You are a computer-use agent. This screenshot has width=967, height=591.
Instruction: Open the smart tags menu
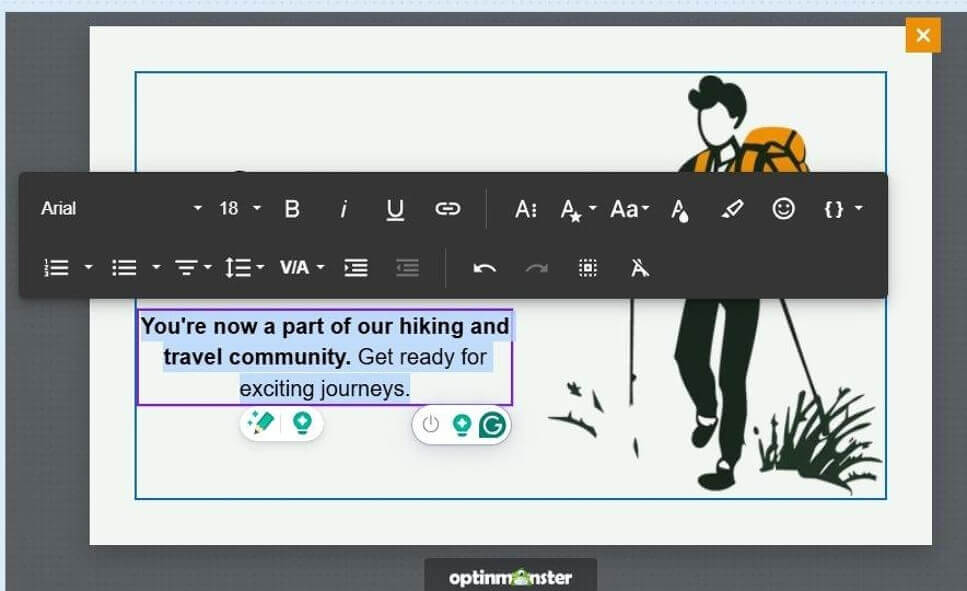[x=842, y=208]
